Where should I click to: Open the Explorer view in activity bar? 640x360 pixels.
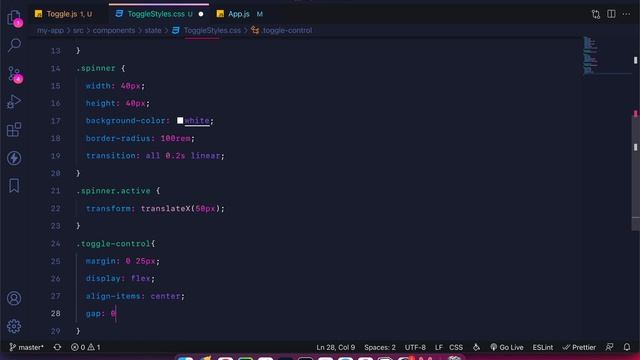[x=14, y=18]
